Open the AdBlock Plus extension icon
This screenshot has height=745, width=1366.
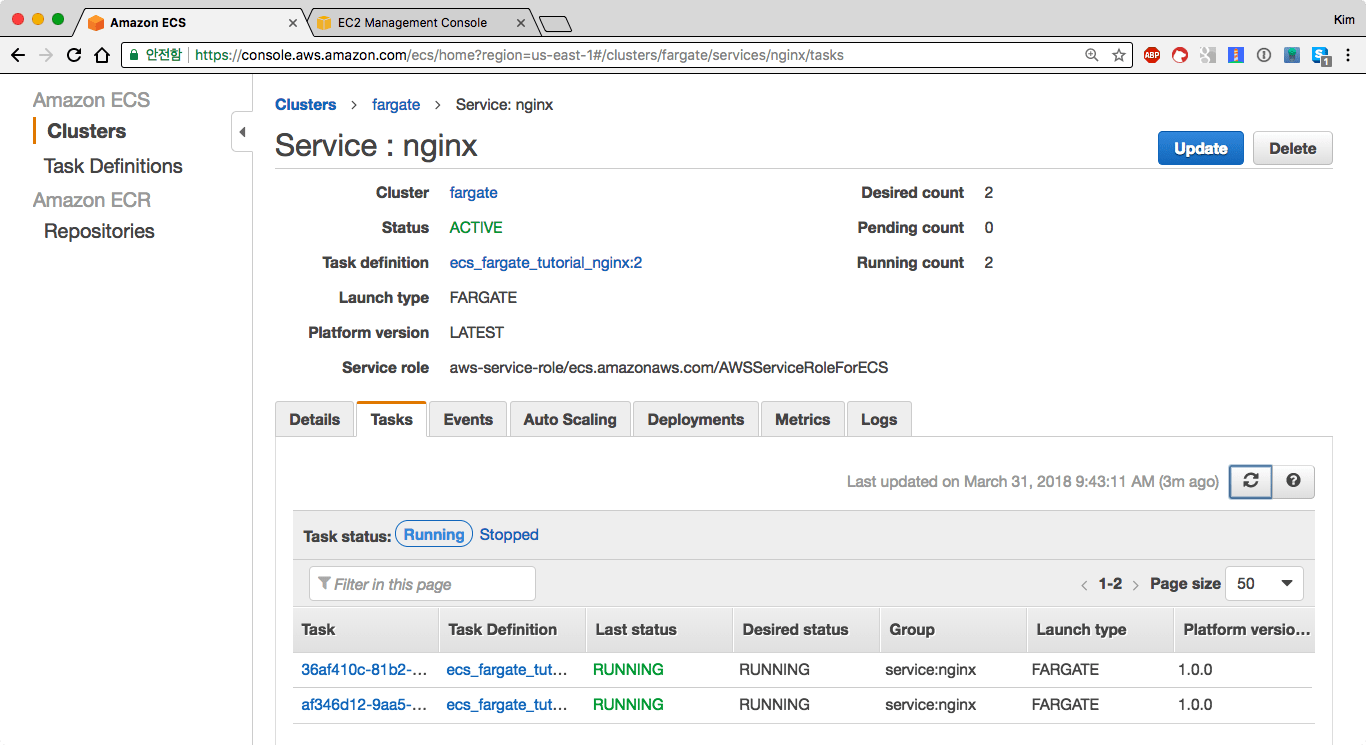pyautogui.click(x=1152, y=55)
